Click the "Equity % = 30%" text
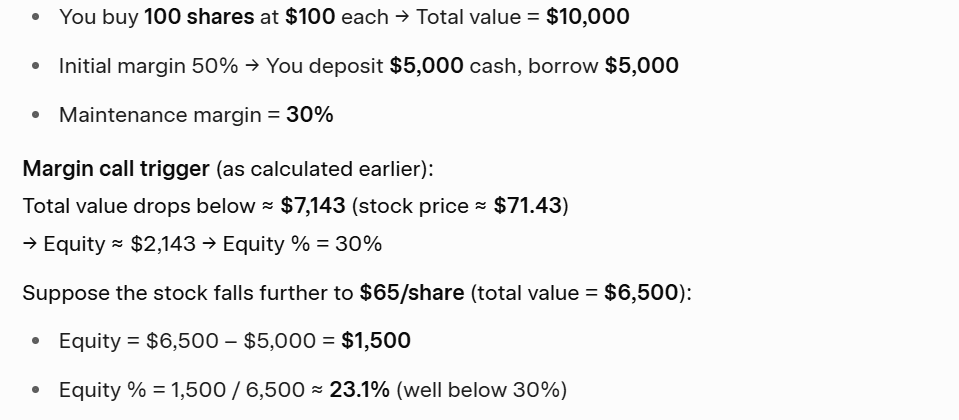 point(302,244)
